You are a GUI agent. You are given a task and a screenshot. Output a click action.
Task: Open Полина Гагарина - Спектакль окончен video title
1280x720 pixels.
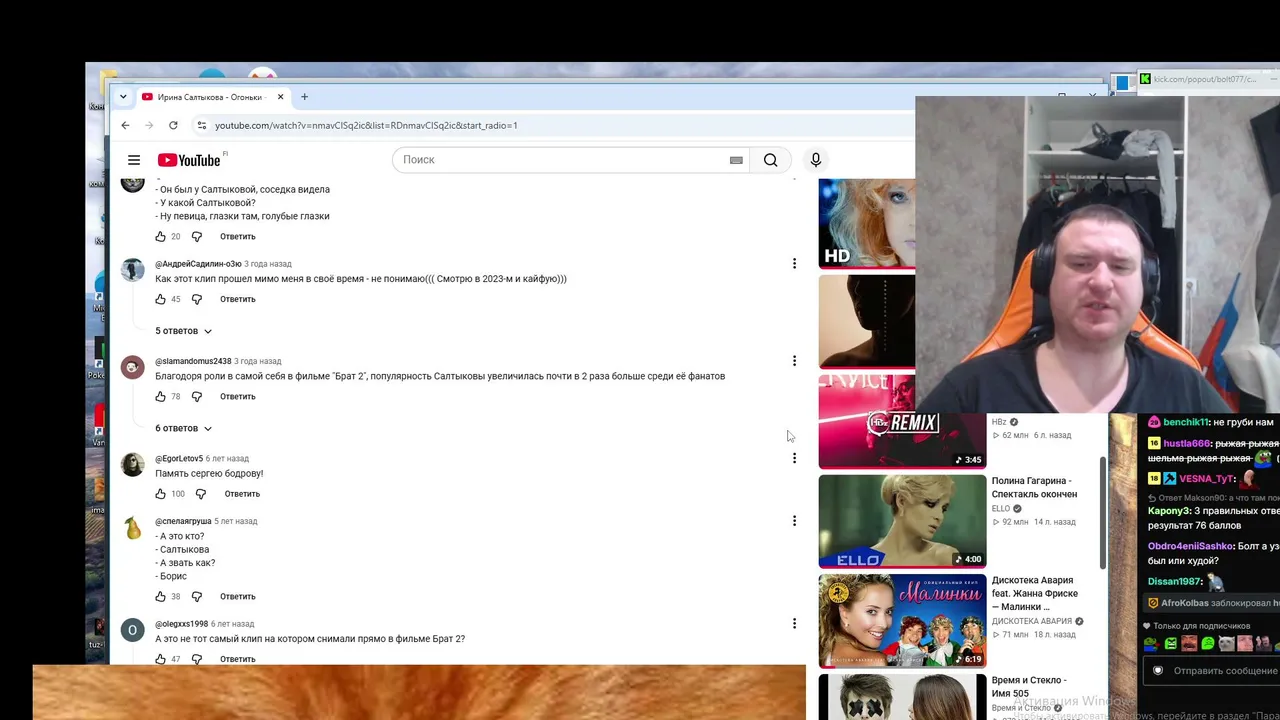pos(1034,488)
